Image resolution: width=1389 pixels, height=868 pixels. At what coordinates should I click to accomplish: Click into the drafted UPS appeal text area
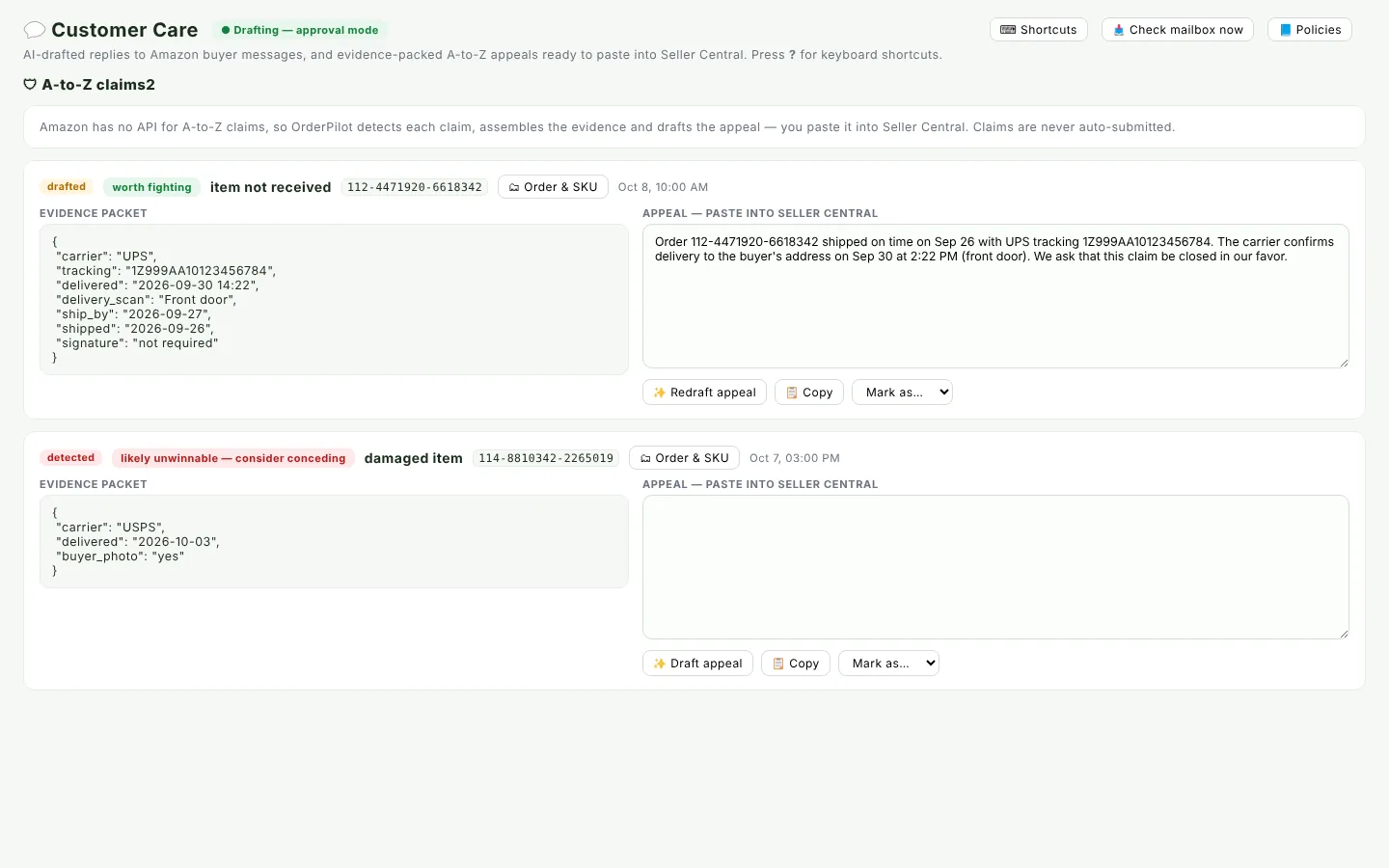coord(995,296)
